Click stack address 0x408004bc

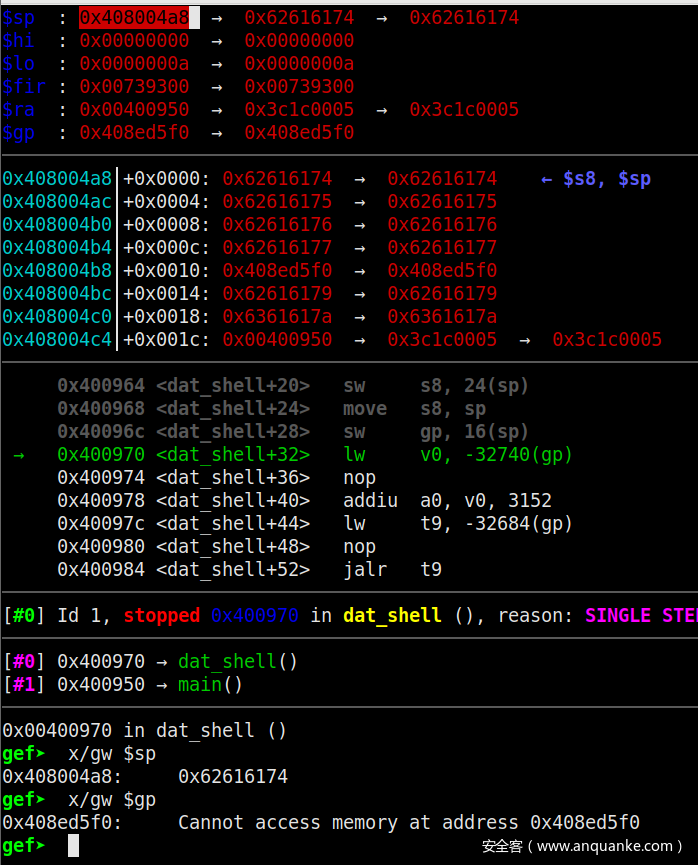click(57, 293)
